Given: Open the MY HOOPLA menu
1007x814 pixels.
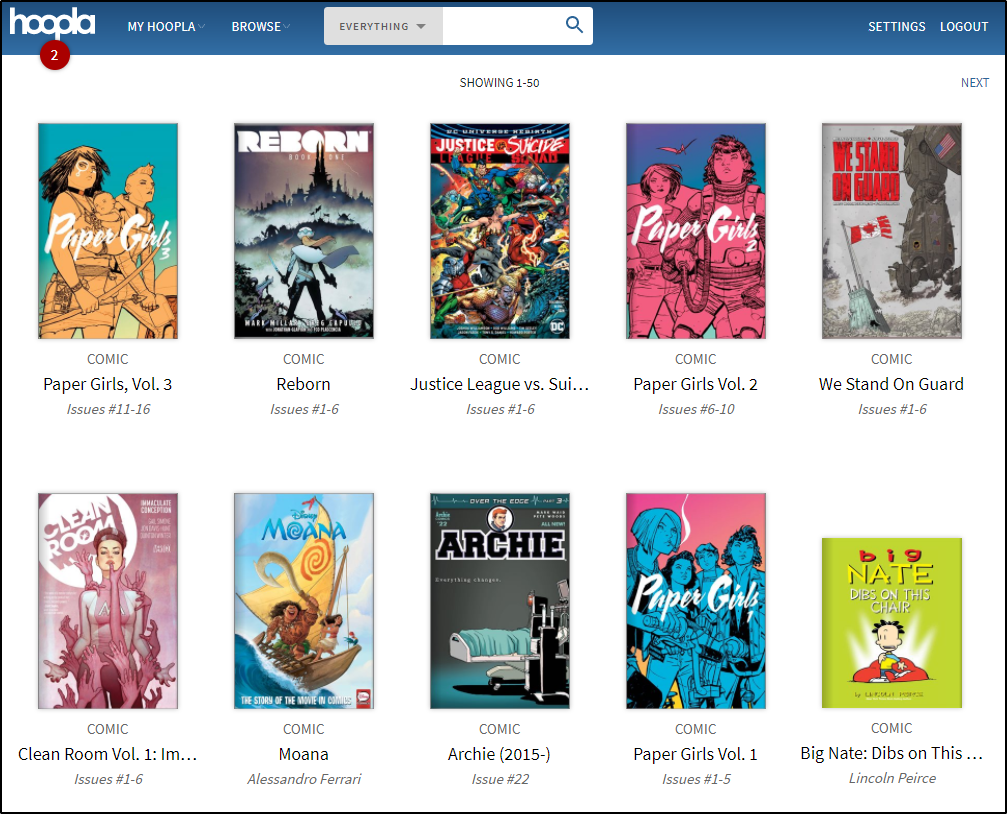Looking at the screenshot, I should [166, 26].
